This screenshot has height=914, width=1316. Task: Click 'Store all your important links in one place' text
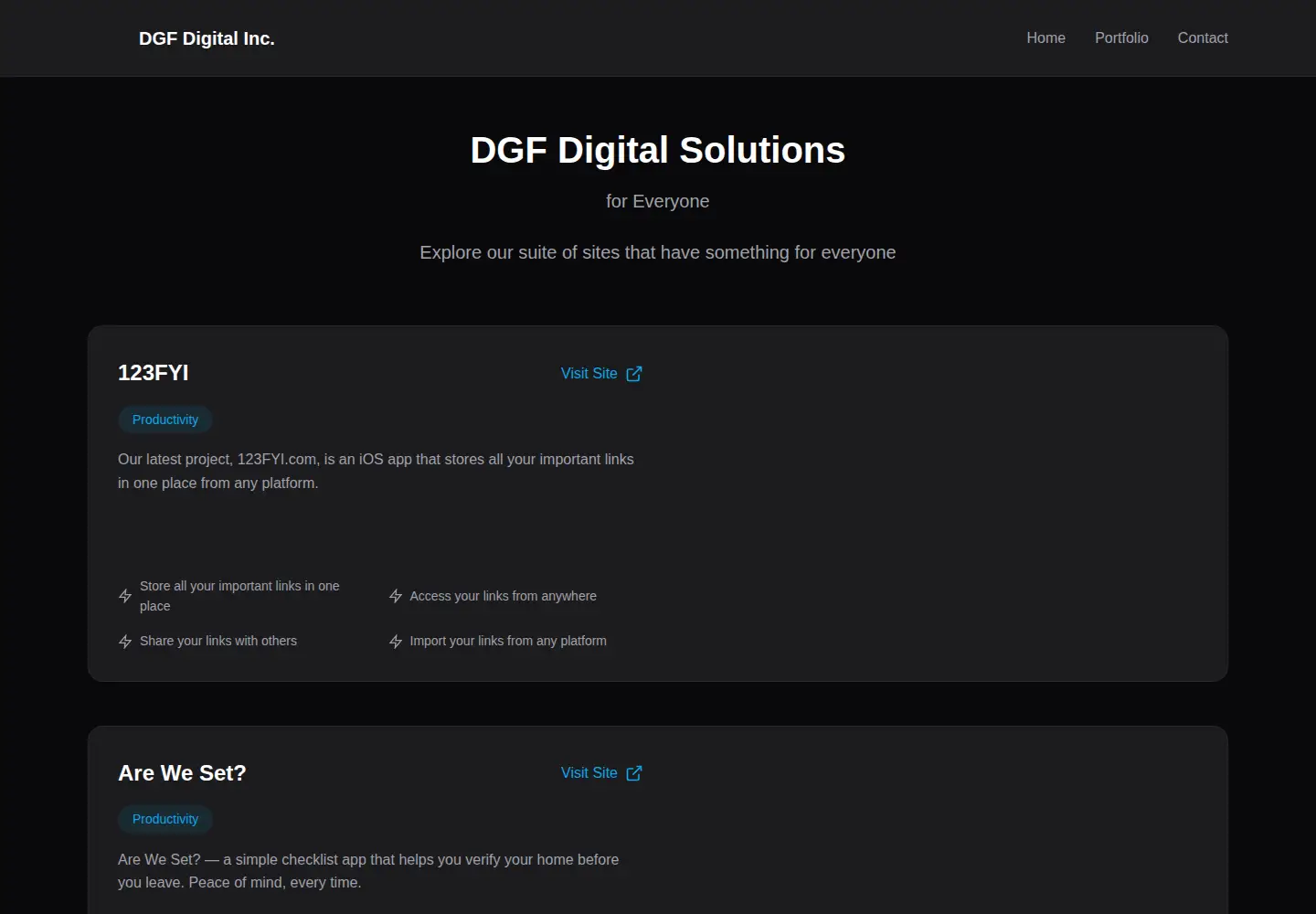click(x=239, y=596)
